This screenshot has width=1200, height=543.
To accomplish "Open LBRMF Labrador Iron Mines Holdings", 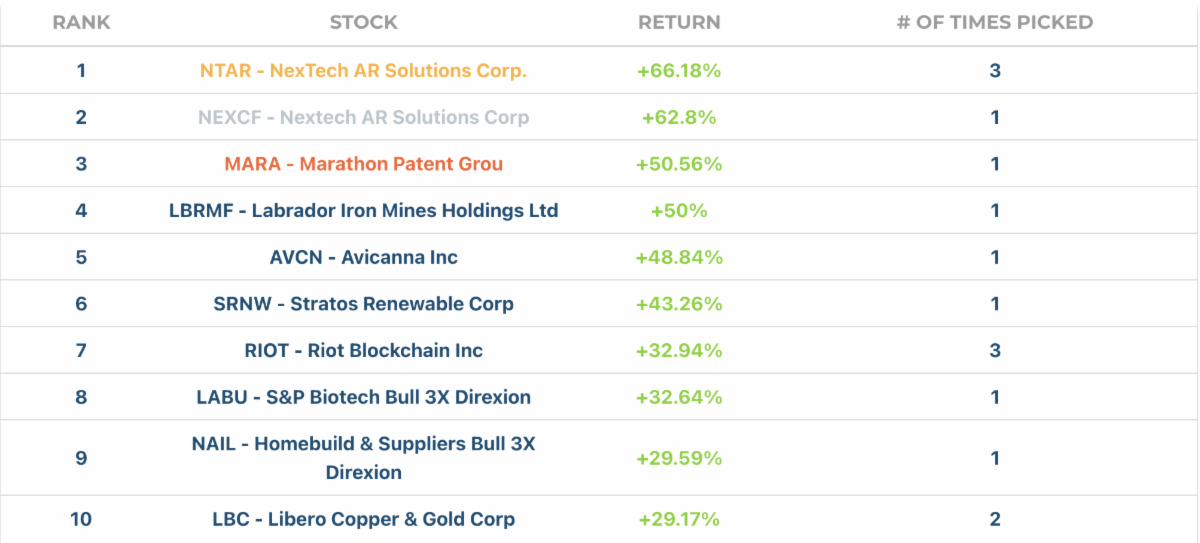I will [363, 211].
